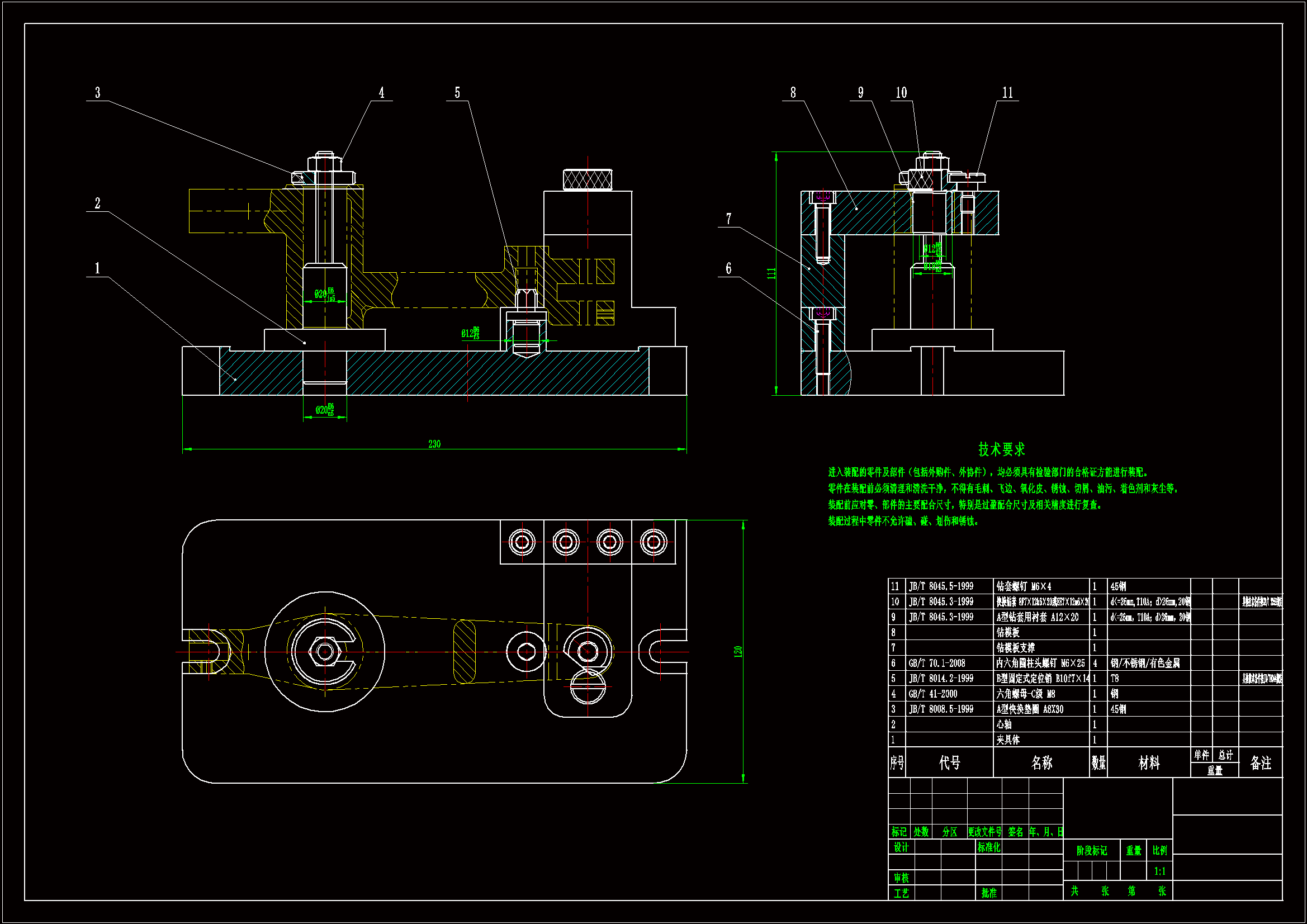This screenshot has height=924, width=1307.
Task: Click part balloon number 3 label
Action: click(x=98, y=93)
